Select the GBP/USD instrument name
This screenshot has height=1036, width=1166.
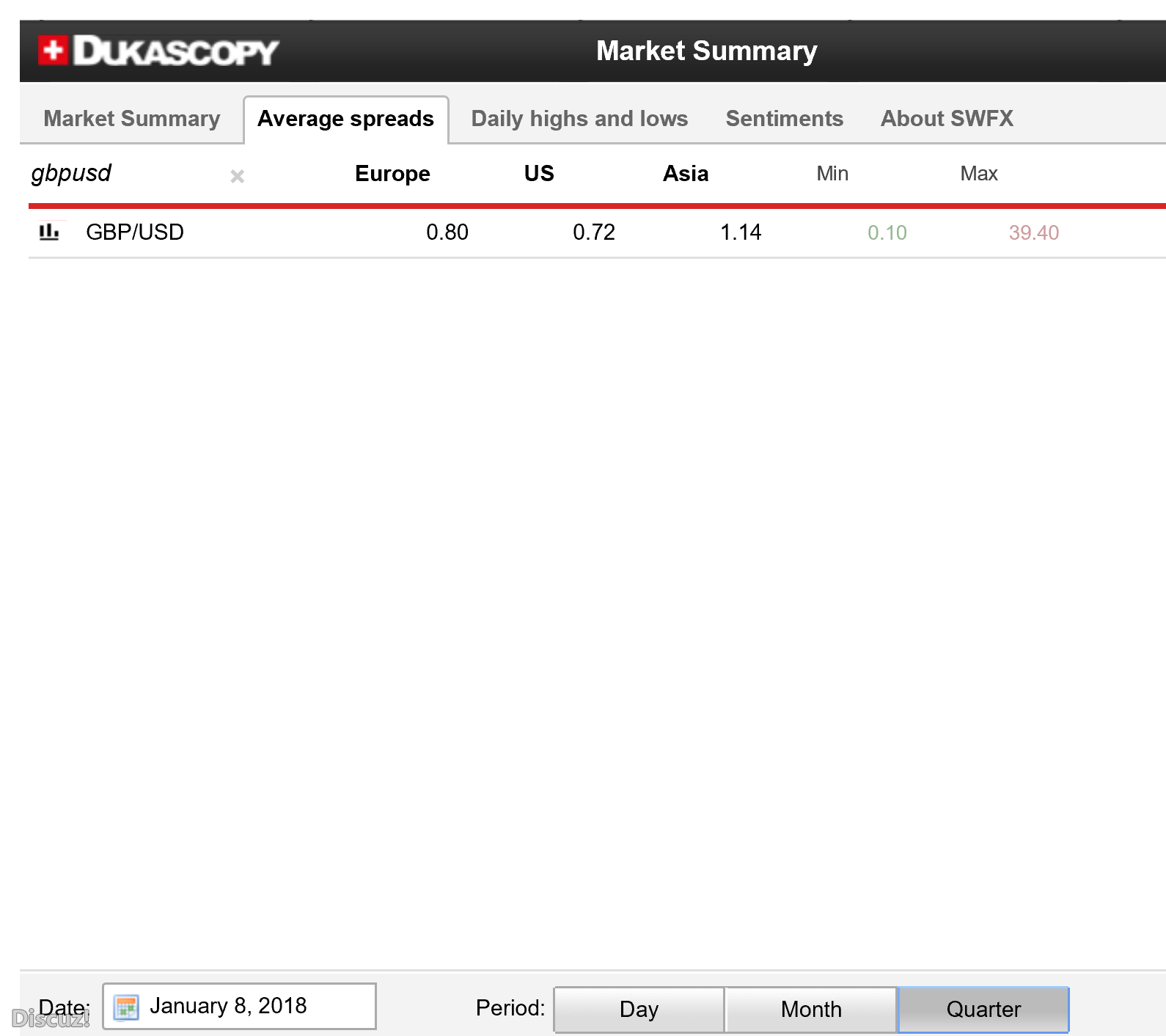click(135, 232)
